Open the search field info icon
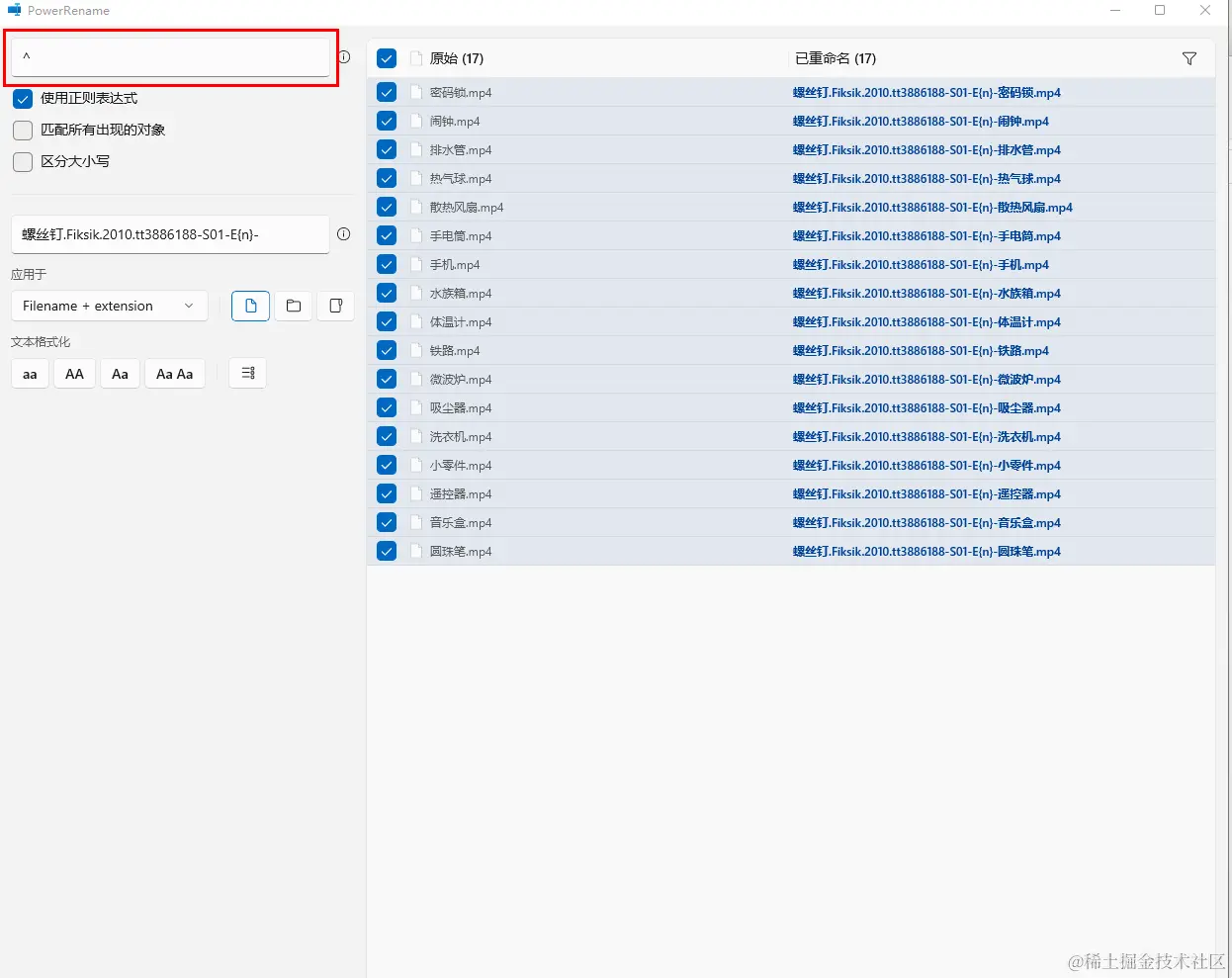 point(344,57)
